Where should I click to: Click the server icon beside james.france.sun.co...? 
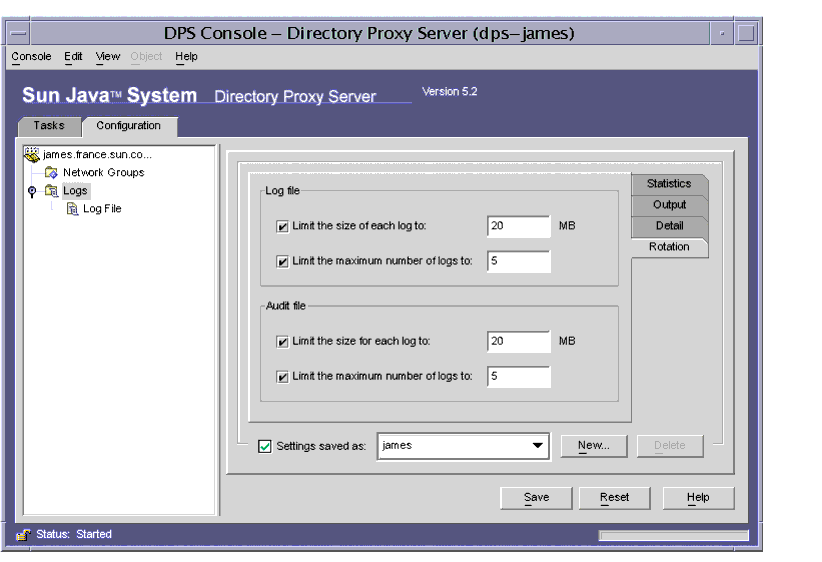pos(32,154)
